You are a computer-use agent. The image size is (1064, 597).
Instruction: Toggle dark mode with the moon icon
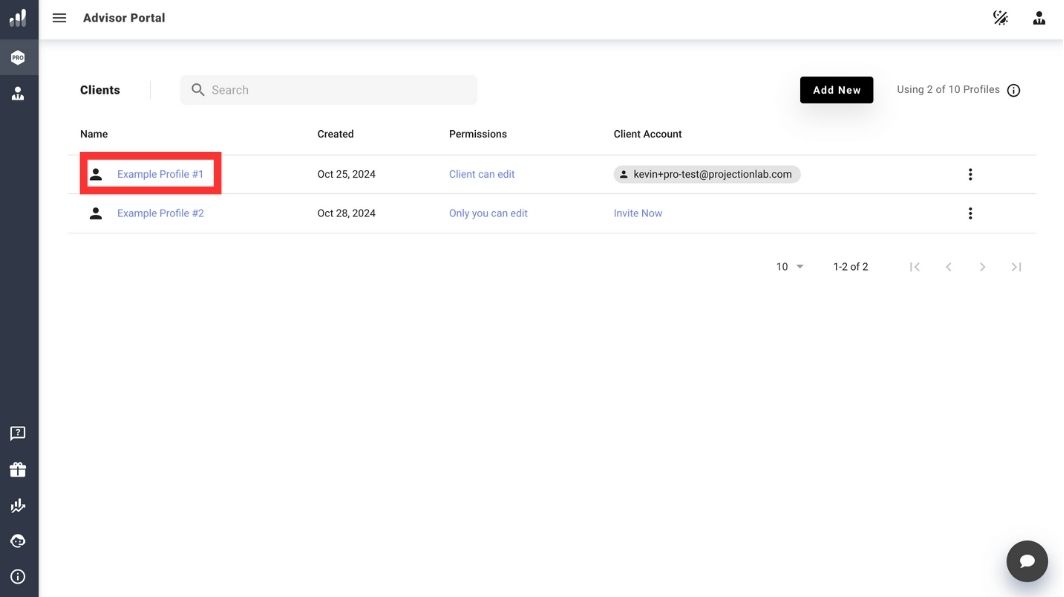point(999,17)
